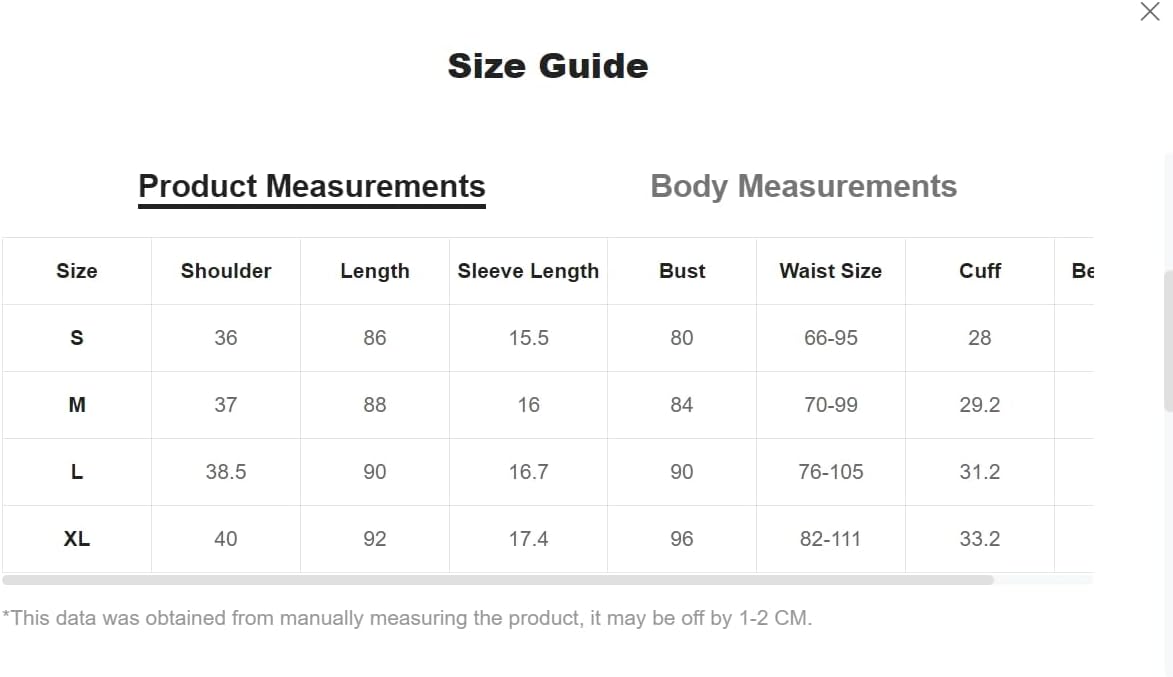Select the XL size row label

[x=77, y=539]
